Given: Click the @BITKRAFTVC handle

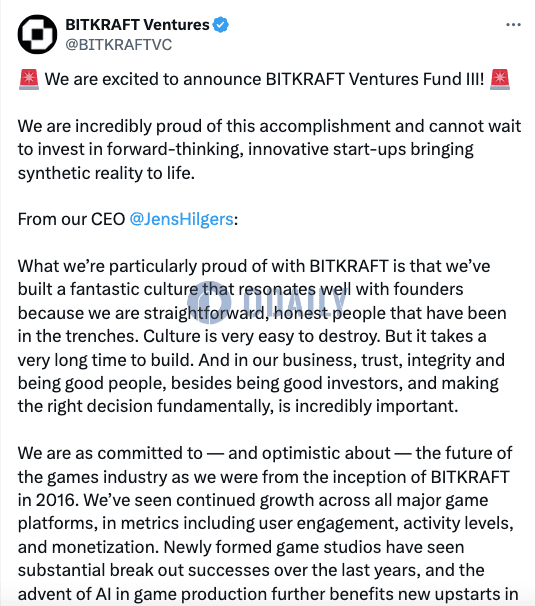Looking at the screenshot, I should pyautogui.click(x=119, y=45).
